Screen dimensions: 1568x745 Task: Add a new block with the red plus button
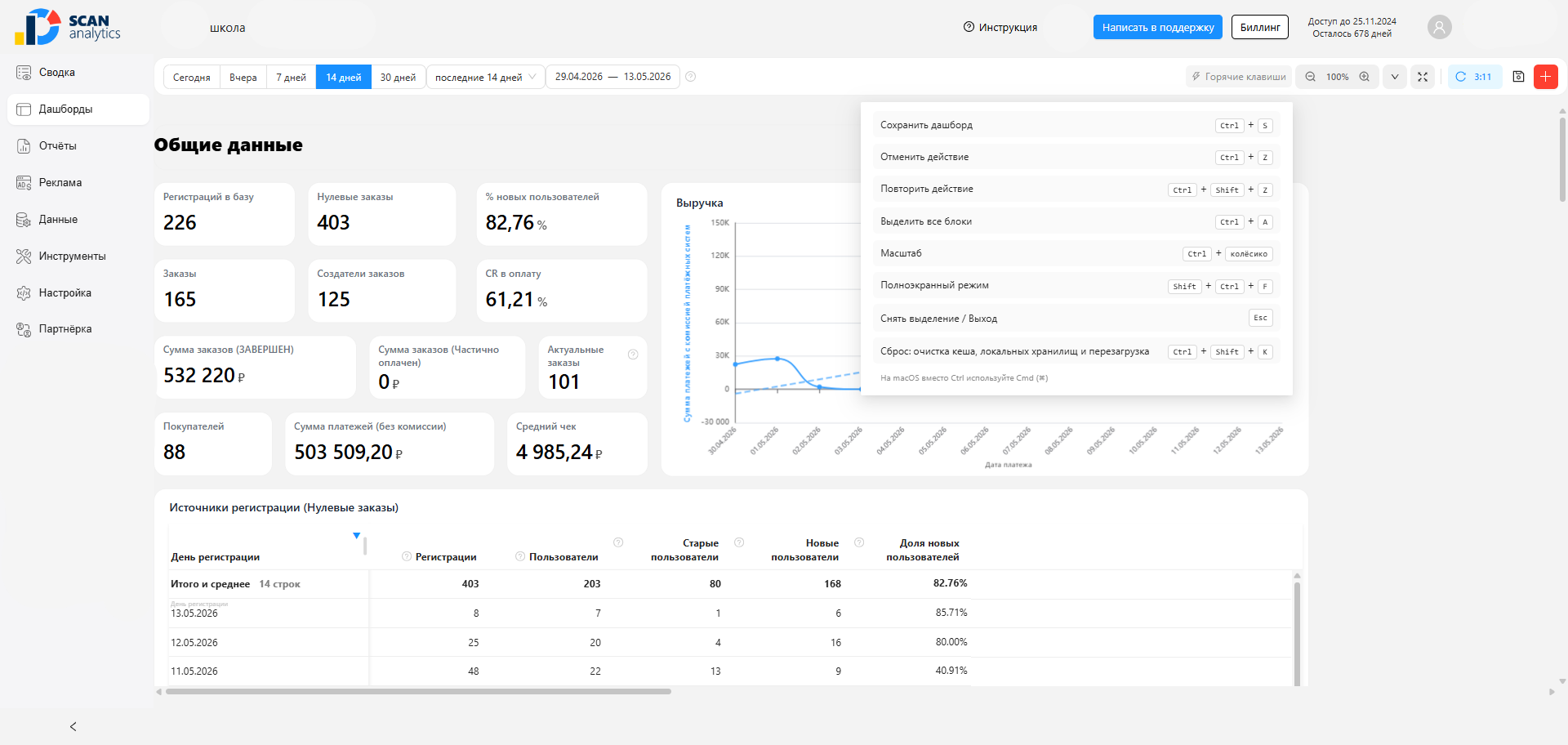[1546, 77]
